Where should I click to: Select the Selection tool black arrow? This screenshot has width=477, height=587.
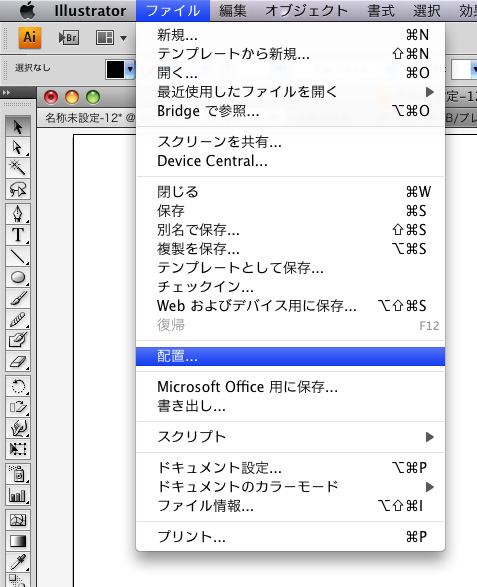(18, 127)
